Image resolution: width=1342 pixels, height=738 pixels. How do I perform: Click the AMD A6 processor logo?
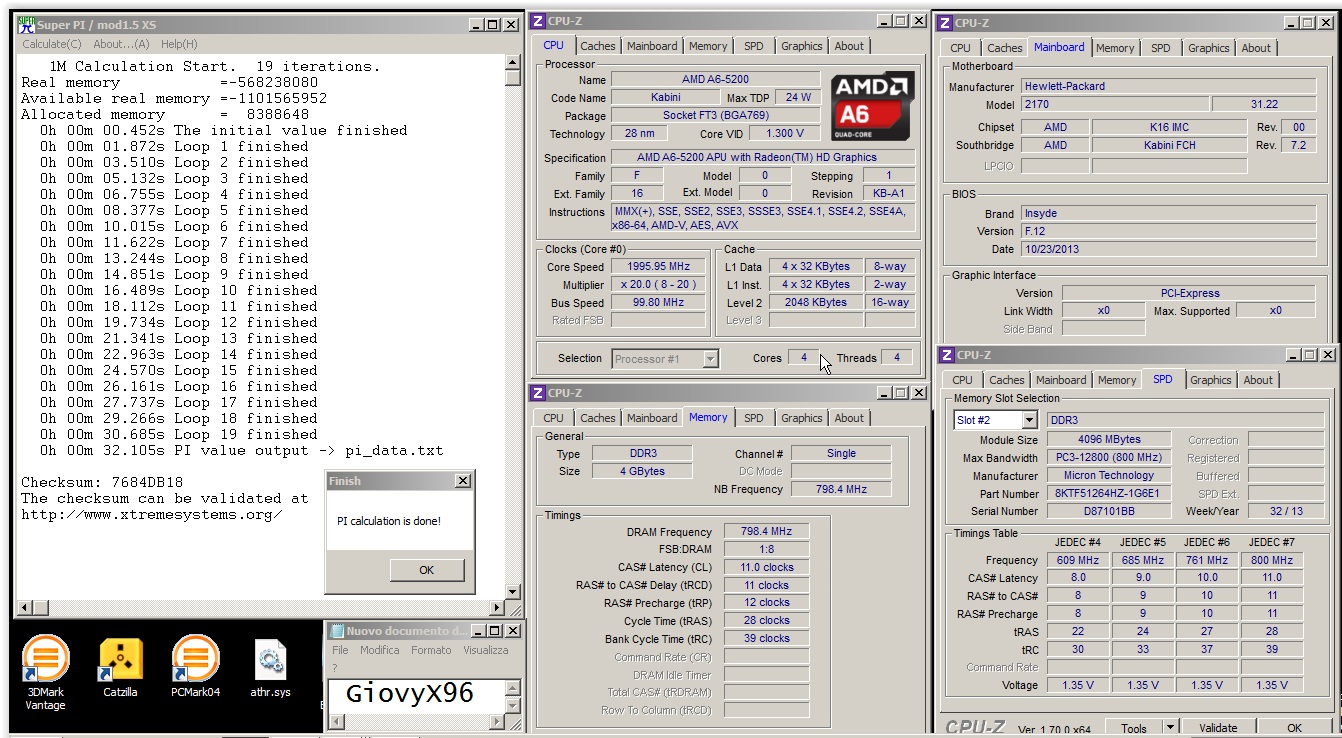871,106
